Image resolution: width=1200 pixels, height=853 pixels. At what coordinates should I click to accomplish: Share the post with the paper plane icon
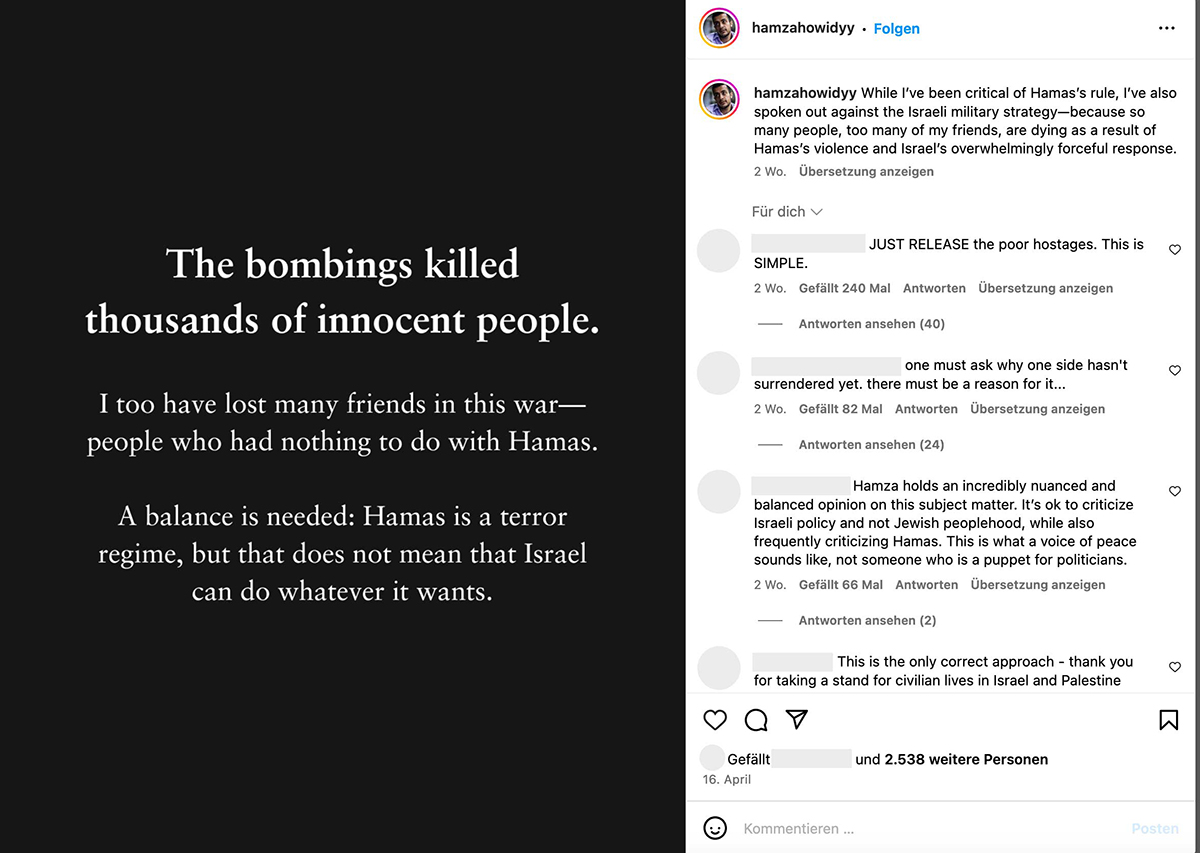coord(797,720)
